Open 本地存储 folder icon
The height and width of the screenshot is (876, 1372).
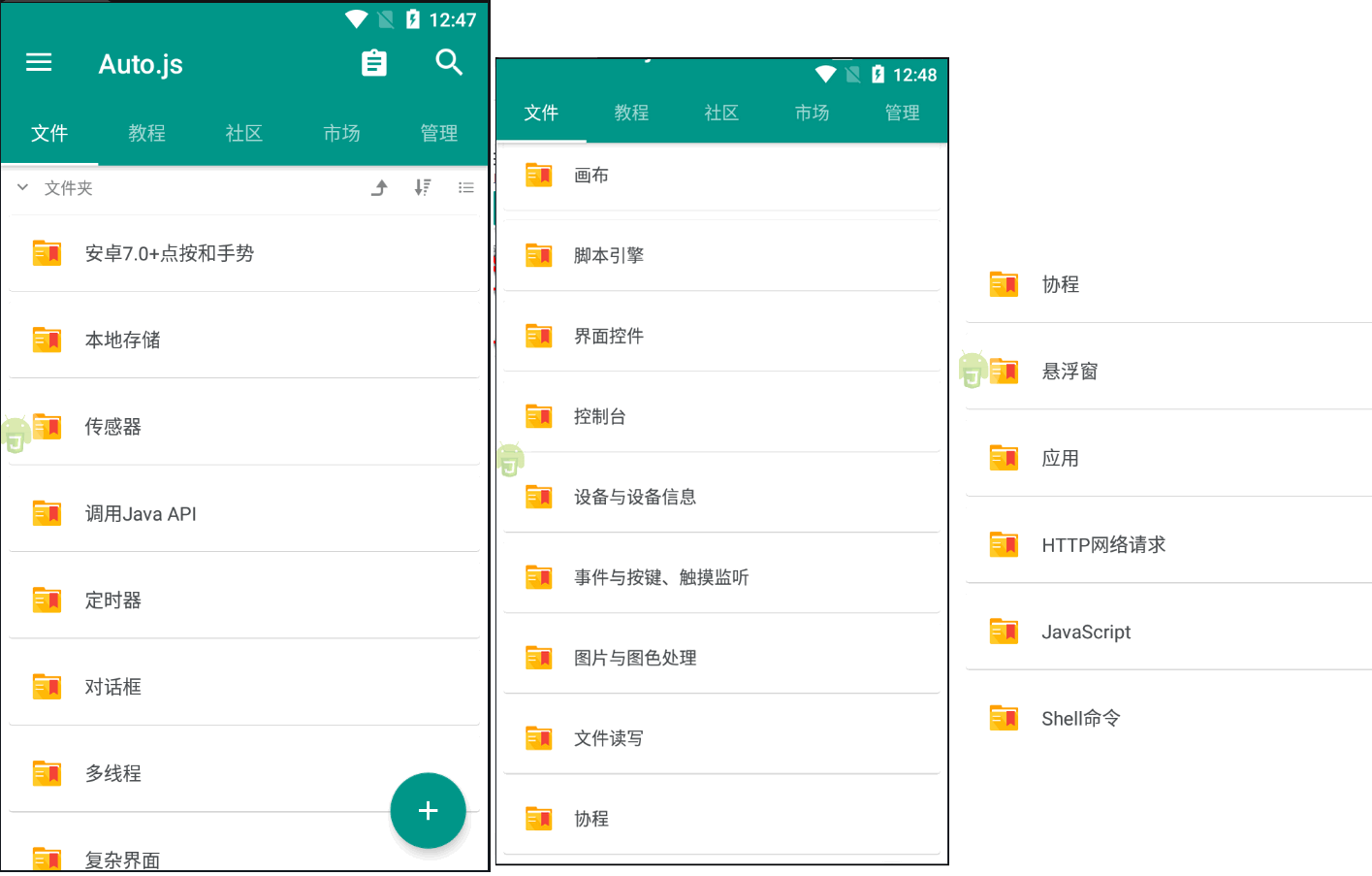(x=48, y=340)
